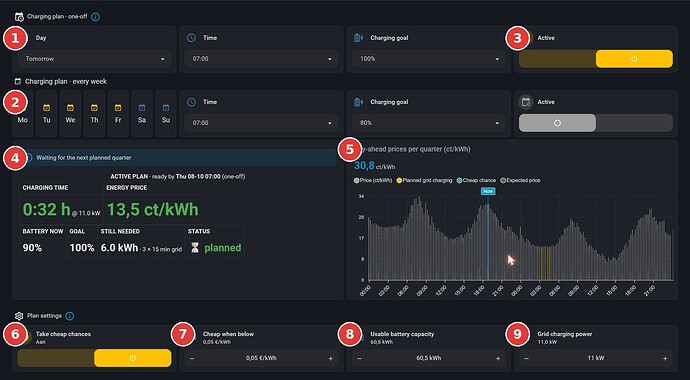Toggle Saturday in the weekly charging plan

tap(142, 114)
